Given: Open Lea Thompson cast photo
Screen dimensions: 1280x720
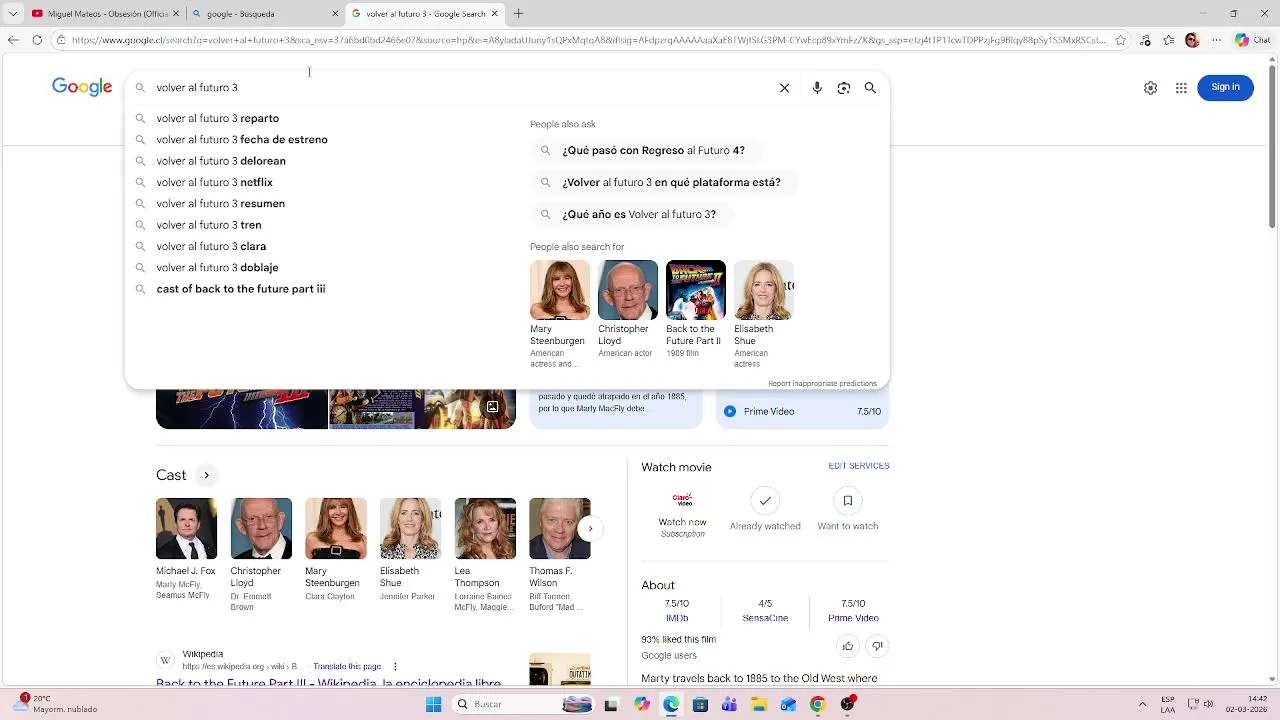Looking at the screenshot, I should point(485,529).
